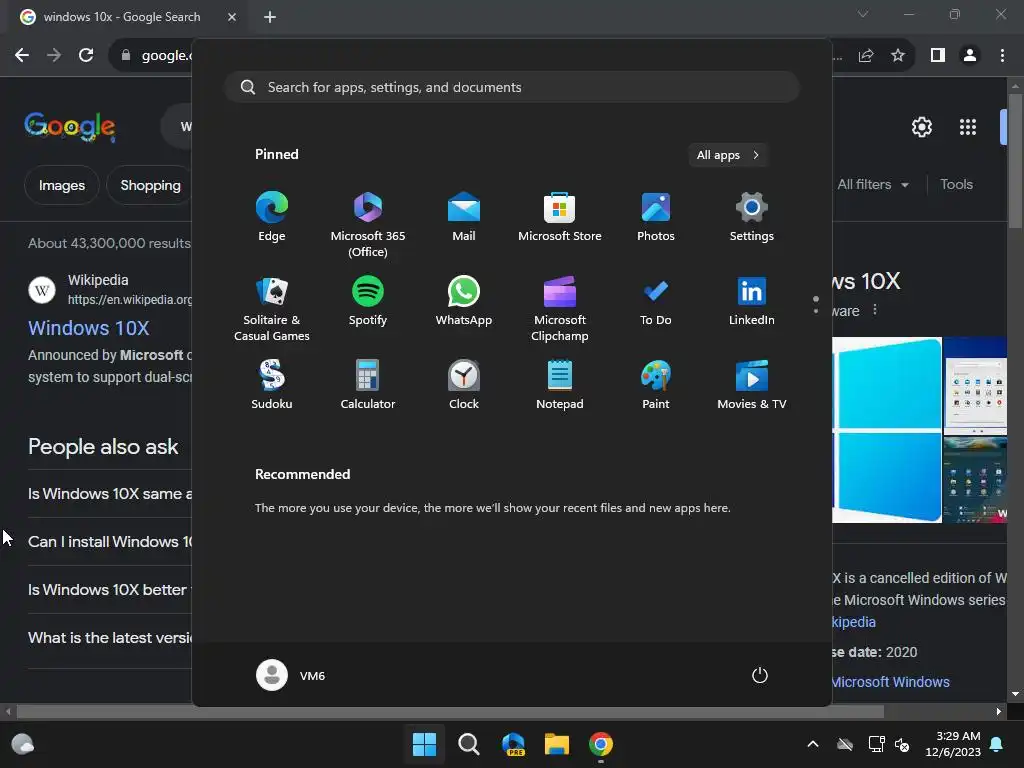Open taskbar Search
The width and height of the screenshot is (1024, 768).
tap(468, 744)
